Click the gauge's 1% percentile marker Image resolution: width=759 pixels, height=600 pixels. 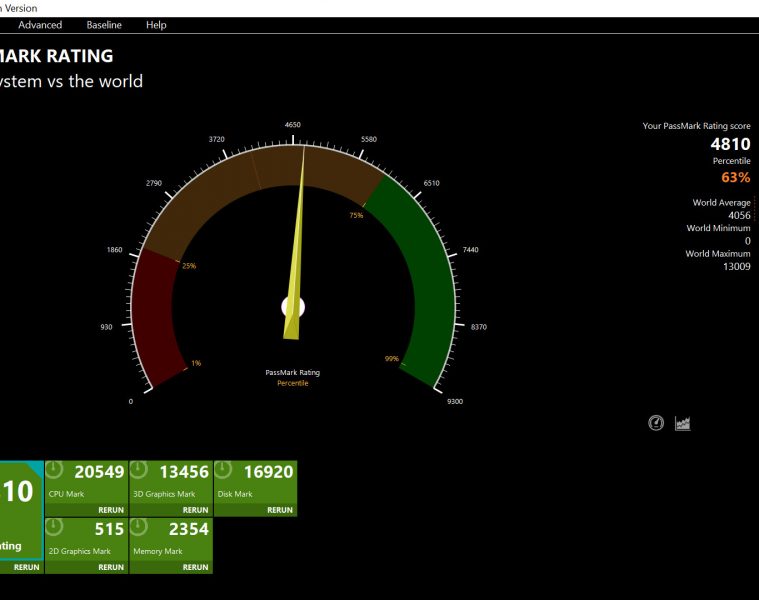(x=196, y=363)
